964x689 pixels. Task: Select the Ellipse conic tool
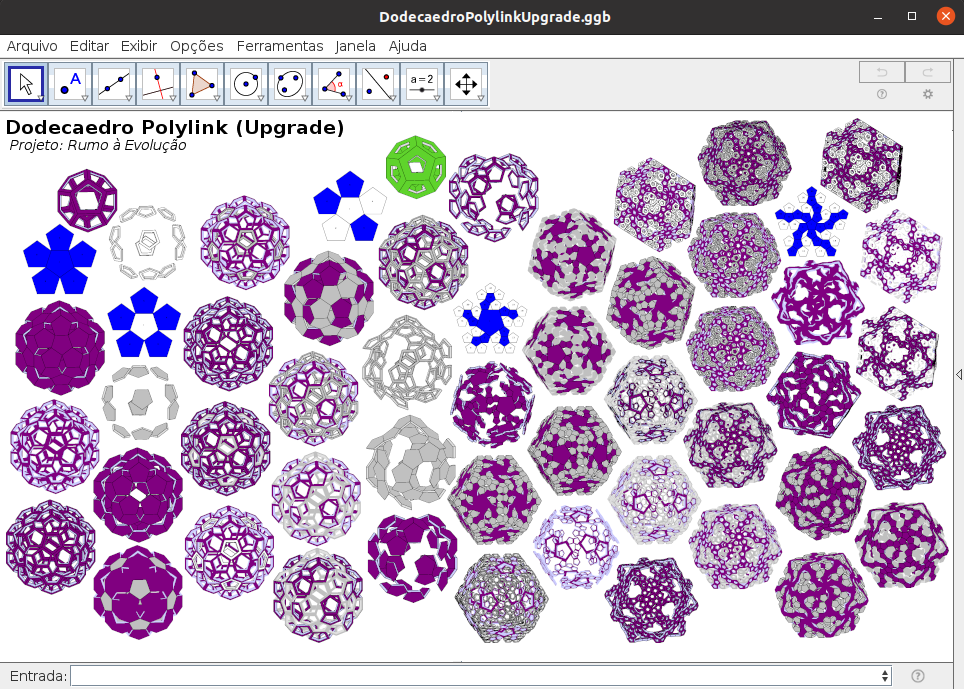(x=290, y=84)
